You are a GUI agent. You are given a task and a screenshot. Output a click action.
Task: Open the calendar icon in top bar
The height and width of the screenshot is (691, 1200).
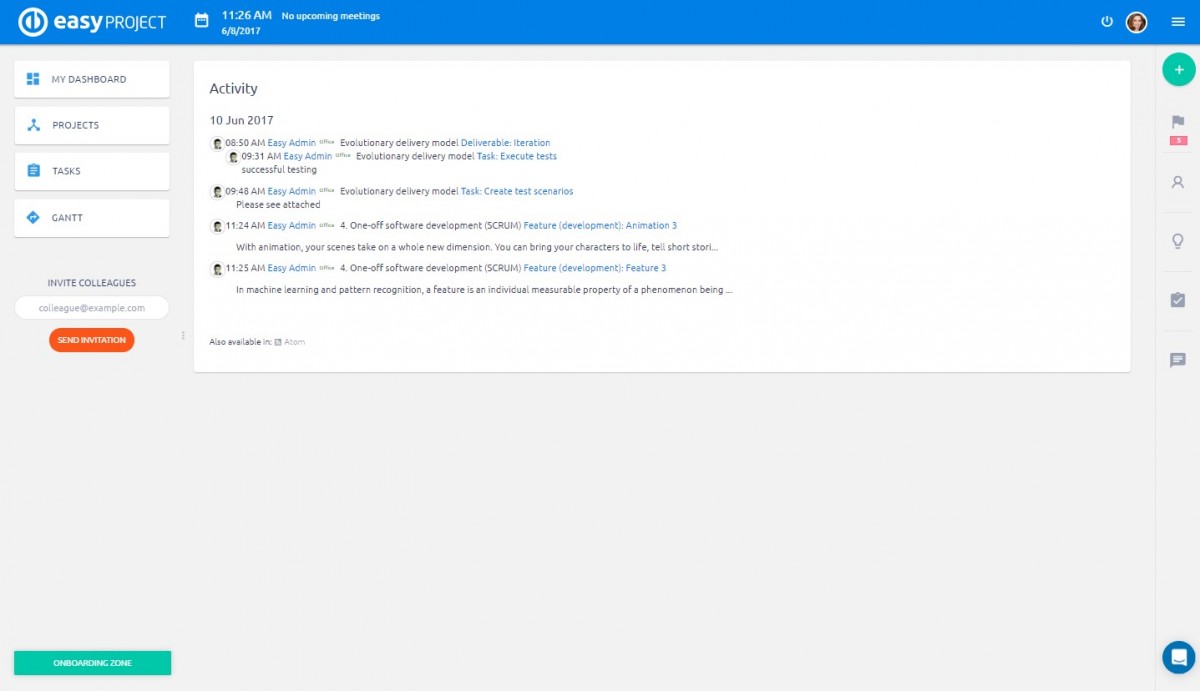point(201,21)
